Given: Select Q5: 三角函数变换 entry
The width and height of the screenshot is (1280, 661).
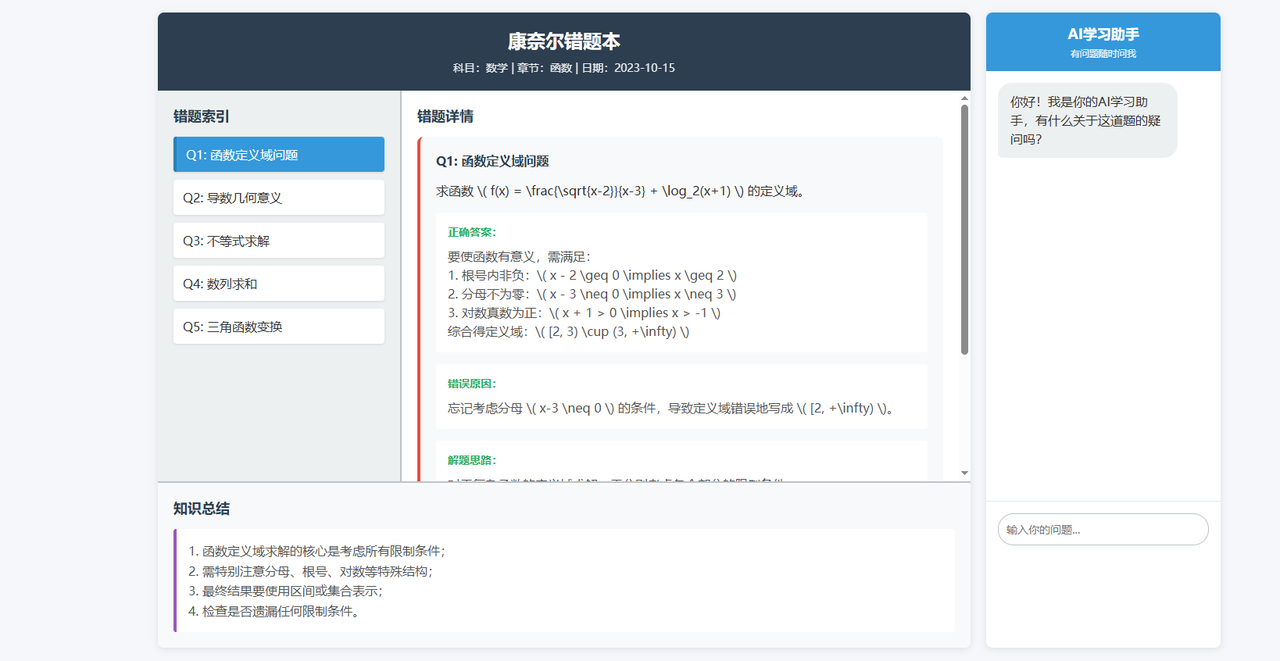Looking at the screenshot, I should (x=278, y=326).
